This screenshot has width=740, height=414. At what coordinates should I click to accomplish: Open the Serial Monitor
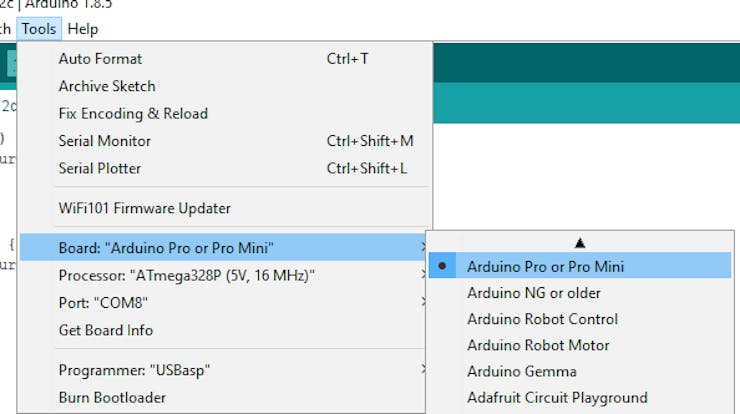pyautogui.click(x=225, y=141)
